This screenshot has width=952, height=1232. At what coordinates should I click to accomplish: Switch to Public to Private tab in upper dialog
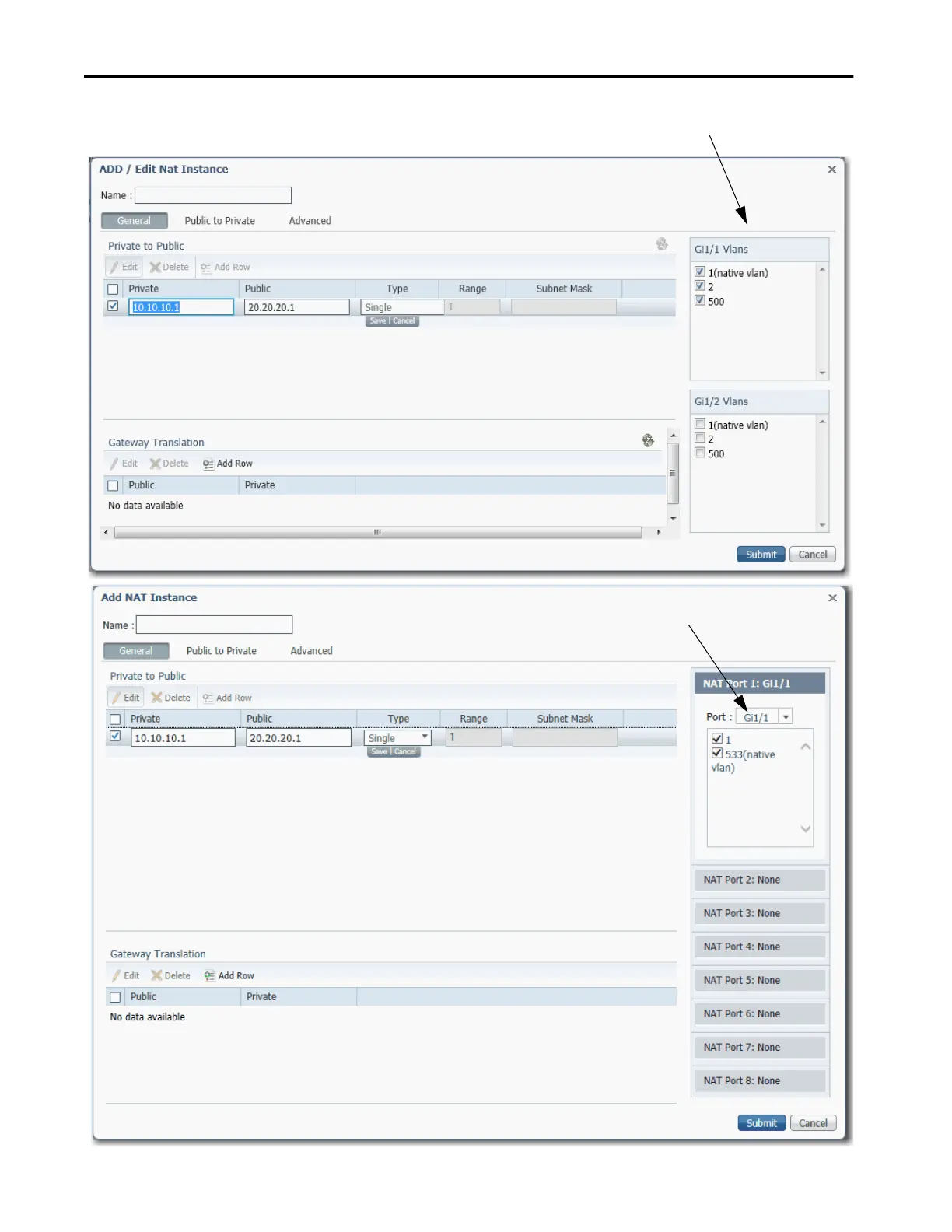(220, 221)
